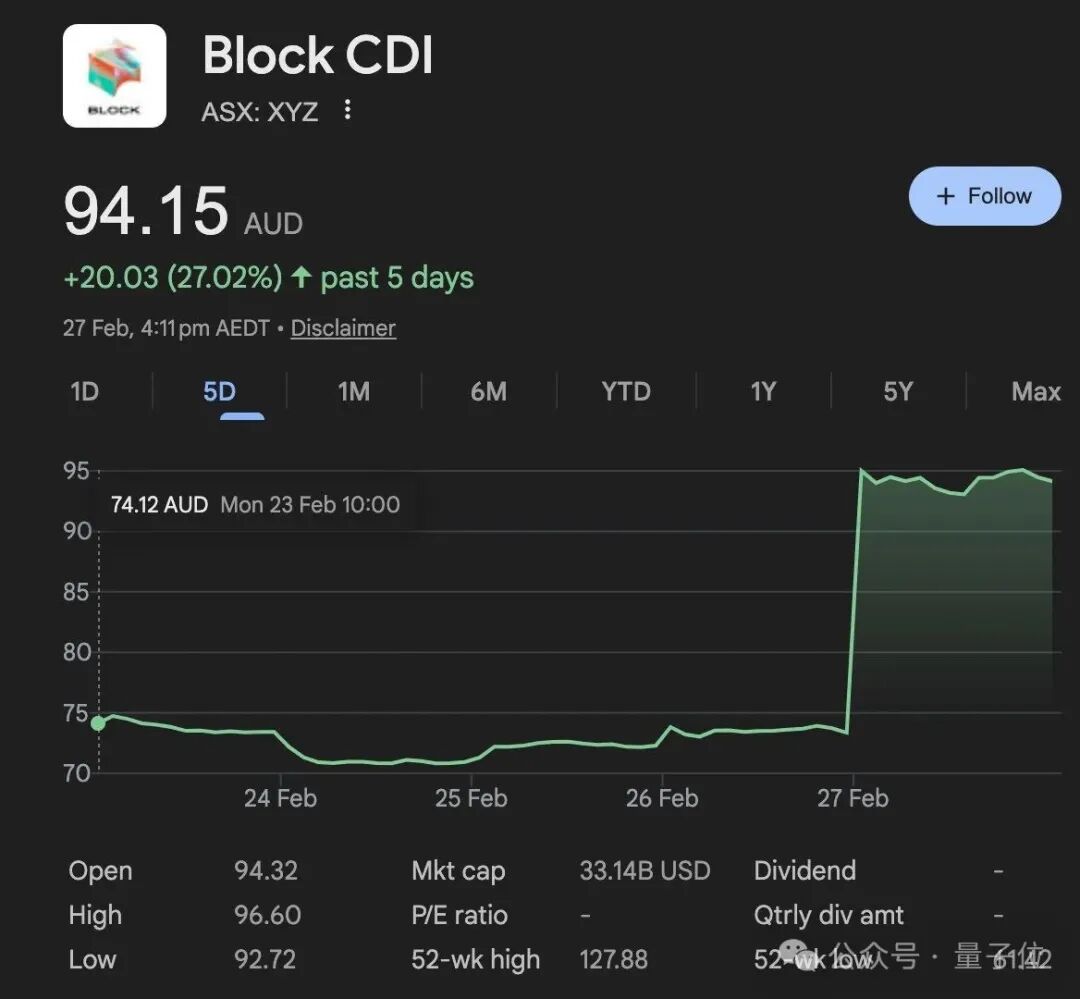Select the 1M time range
The image size is (1080, 999).
[x=352, y=392]
